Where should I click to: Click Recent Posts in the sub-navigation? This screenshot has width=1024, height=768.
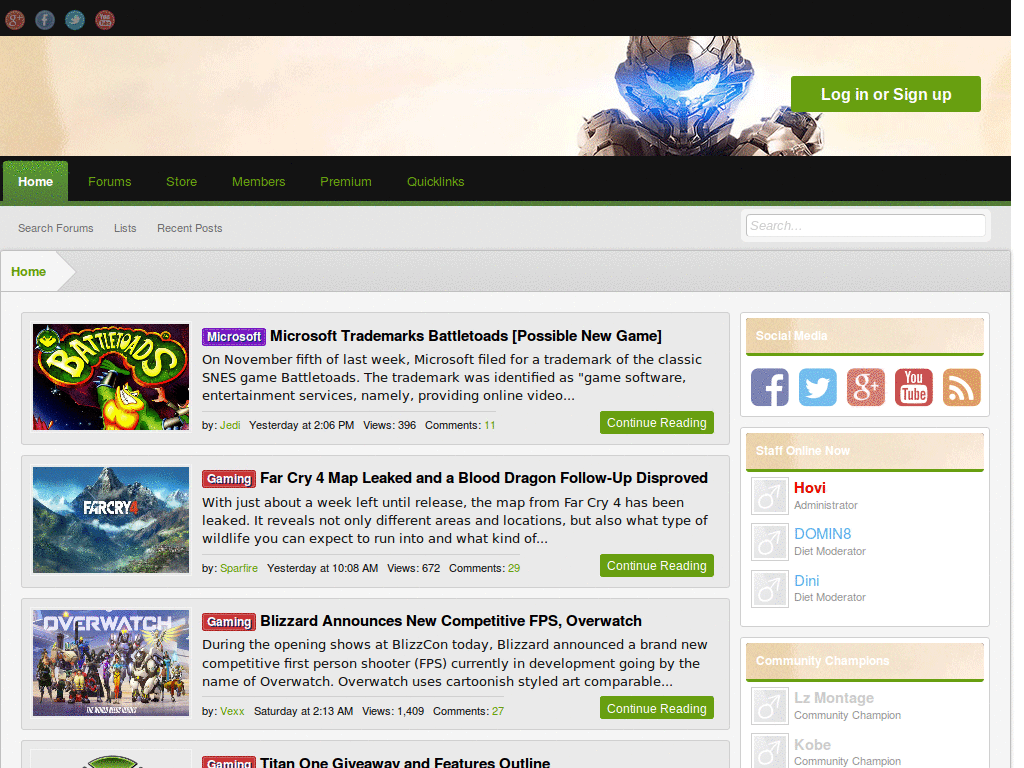click(189, 228)
